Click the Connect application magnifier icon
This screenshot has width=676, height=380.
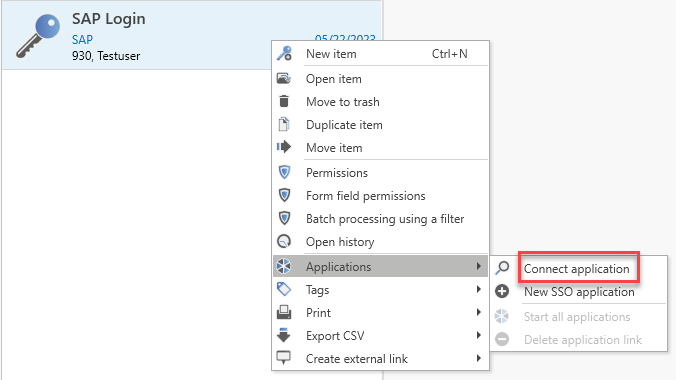(x=502, y=268)
